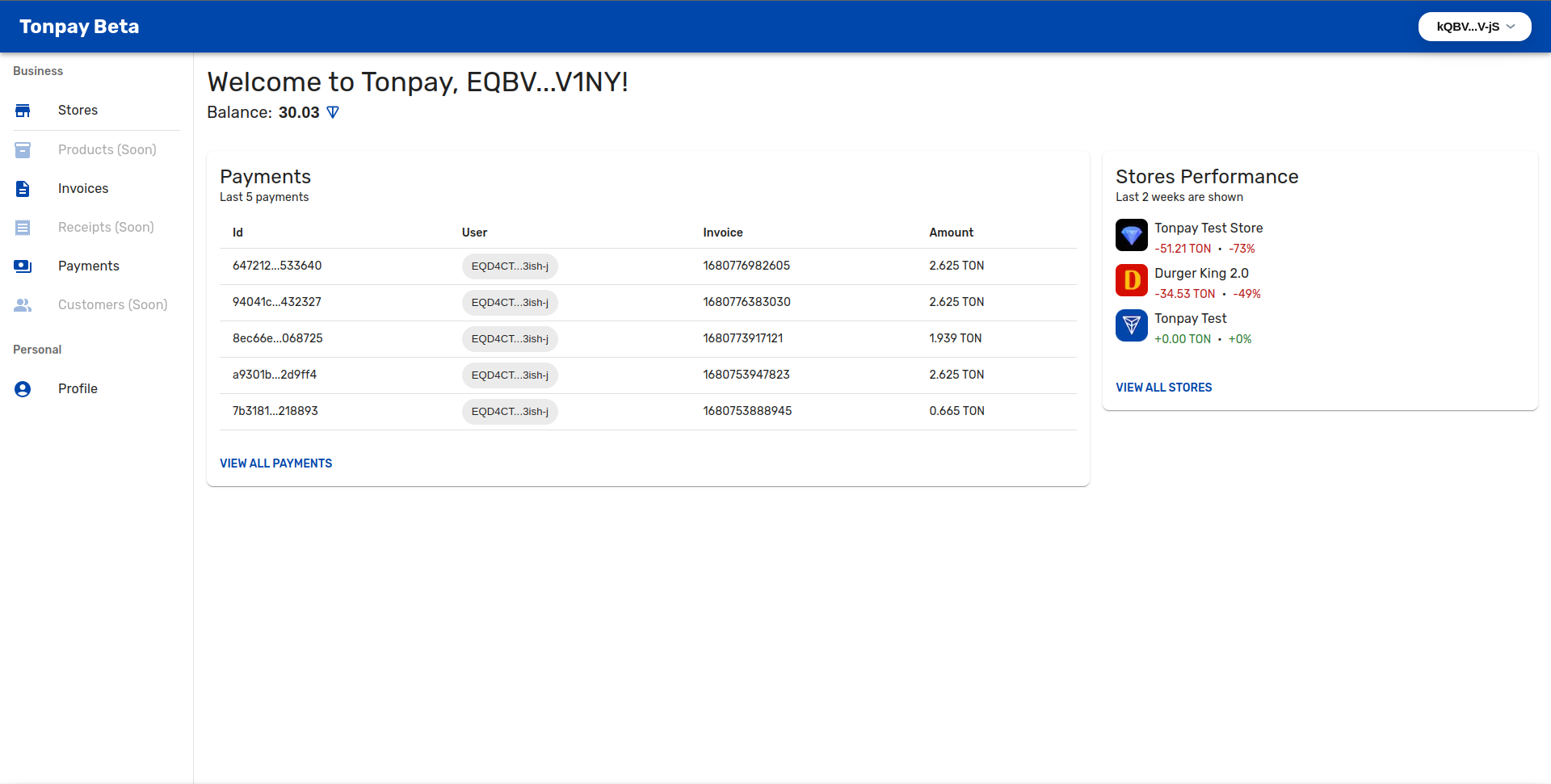Click the User column header
The image size is (1551, 784).
point(474,233)
